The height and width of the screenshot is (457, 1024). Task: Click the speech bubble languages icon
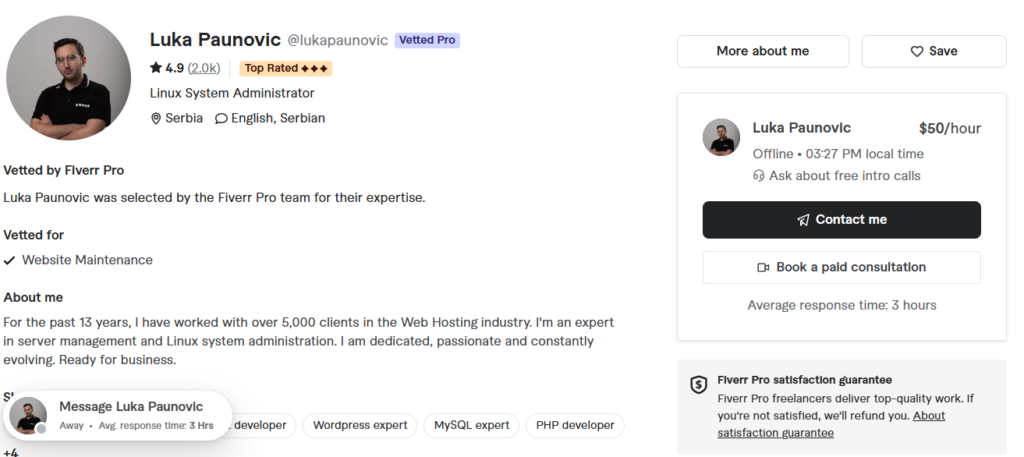[x=221, y=119]
